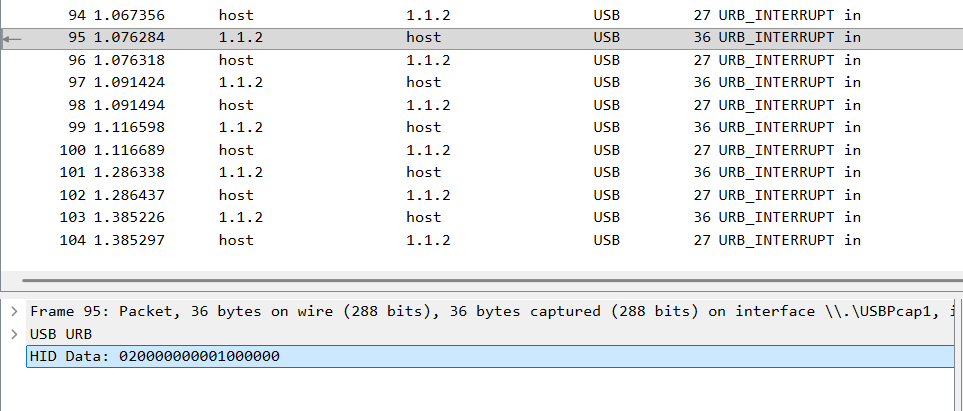Viewport: 963px width, 411px height.
Task: Select packet number 98 in the list
Action: (x=76, y=105)
